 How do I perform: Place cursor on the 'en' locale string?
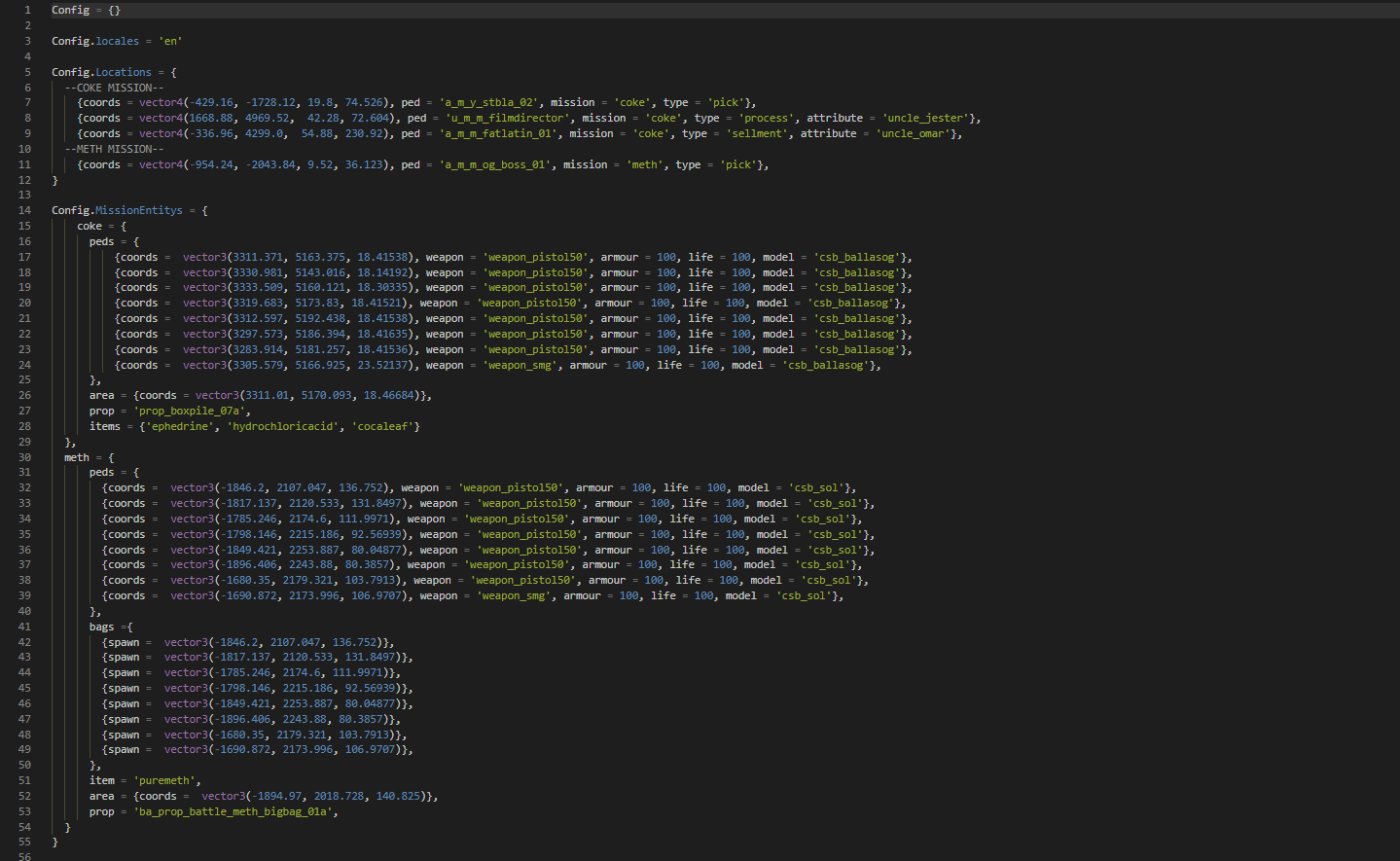point(170,41)
